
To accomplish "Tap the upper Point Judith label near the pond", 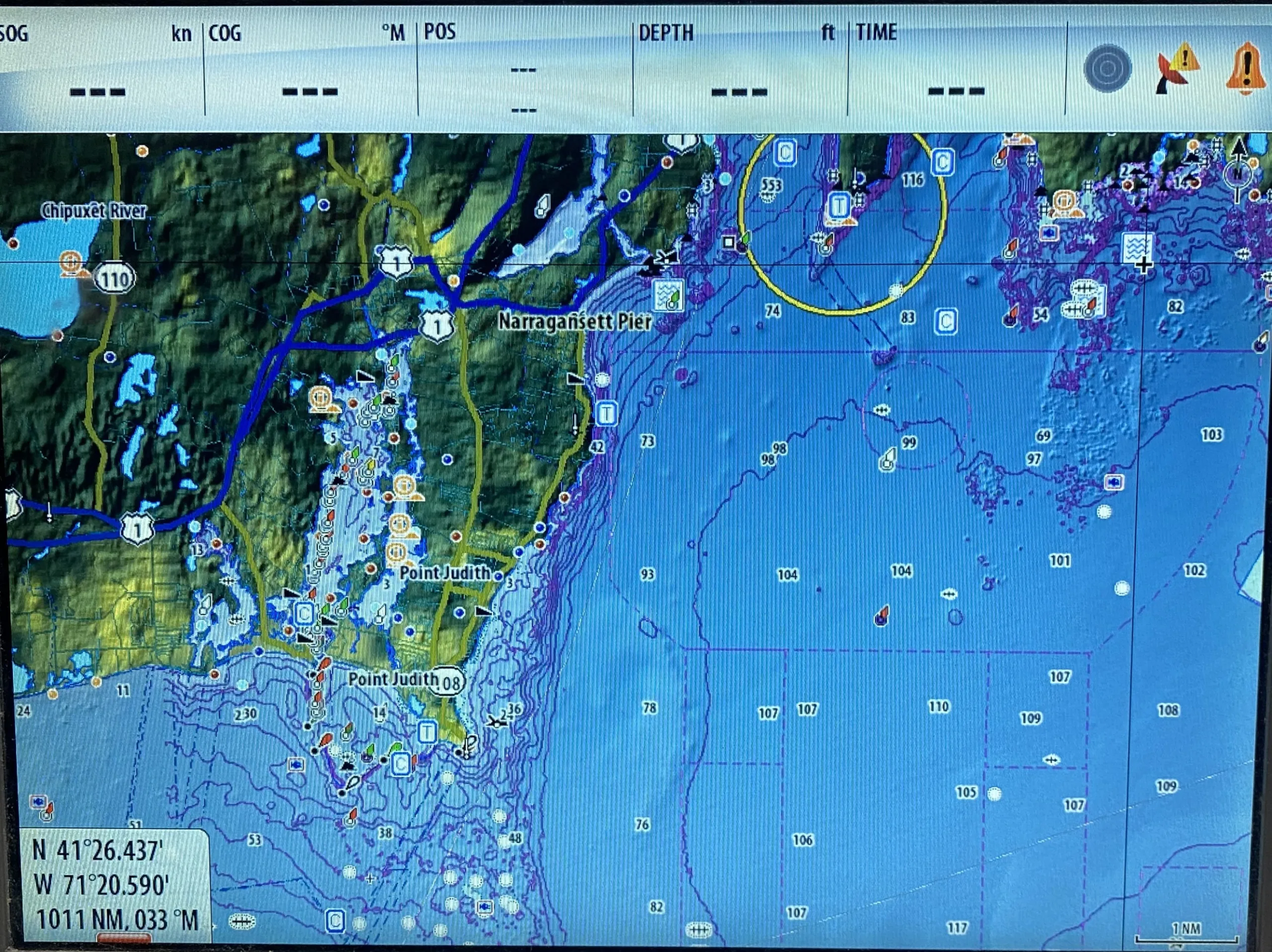I will (x=445, y=572).
